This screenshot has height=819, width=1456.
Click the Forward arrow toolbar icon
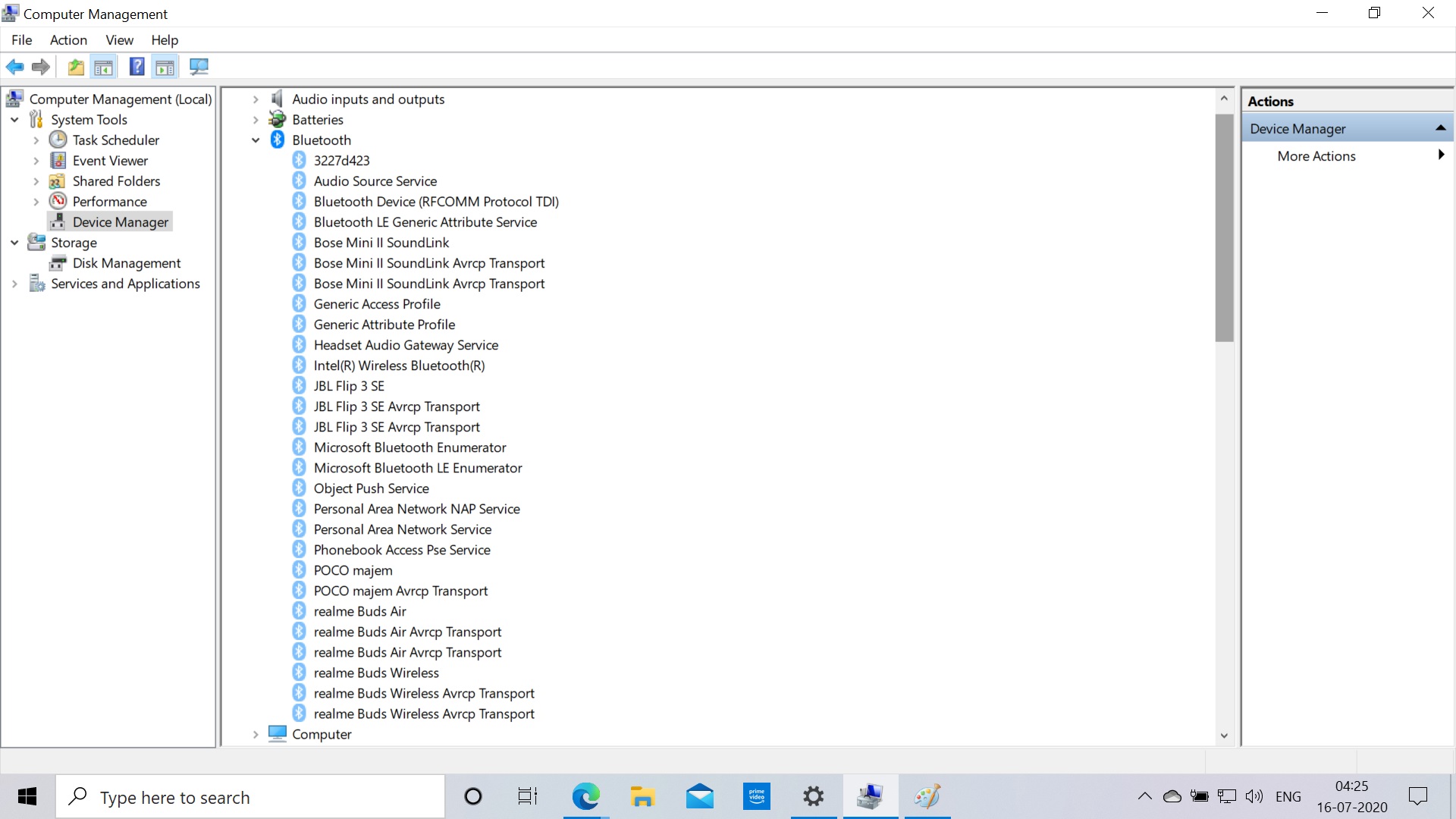[x=41, y=67]
